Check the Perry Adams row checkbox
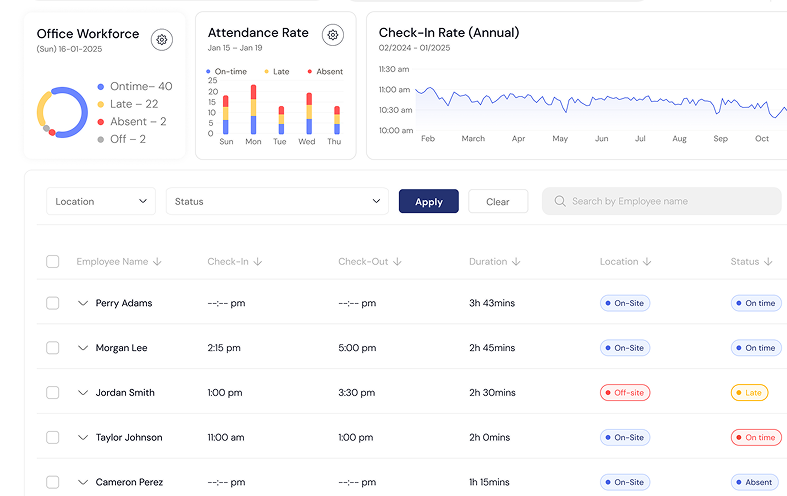 pos(53,303)
